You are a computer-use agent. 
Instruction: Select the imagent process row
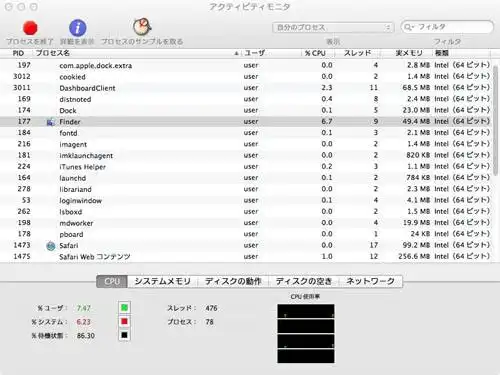coord(246,144)
